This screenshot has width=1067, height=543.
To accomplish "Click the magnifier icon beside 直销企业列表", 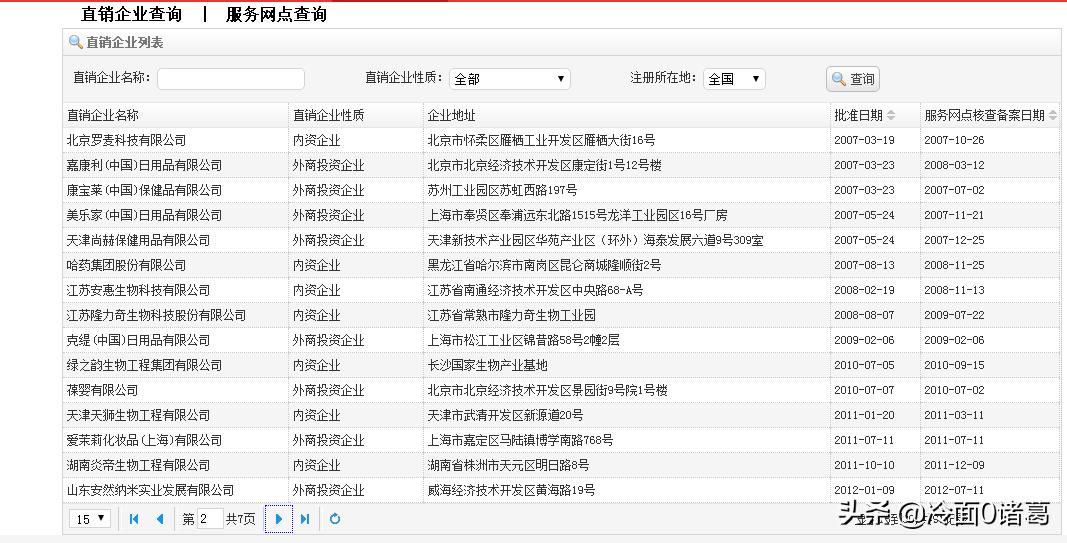I will tap(76, 42).
